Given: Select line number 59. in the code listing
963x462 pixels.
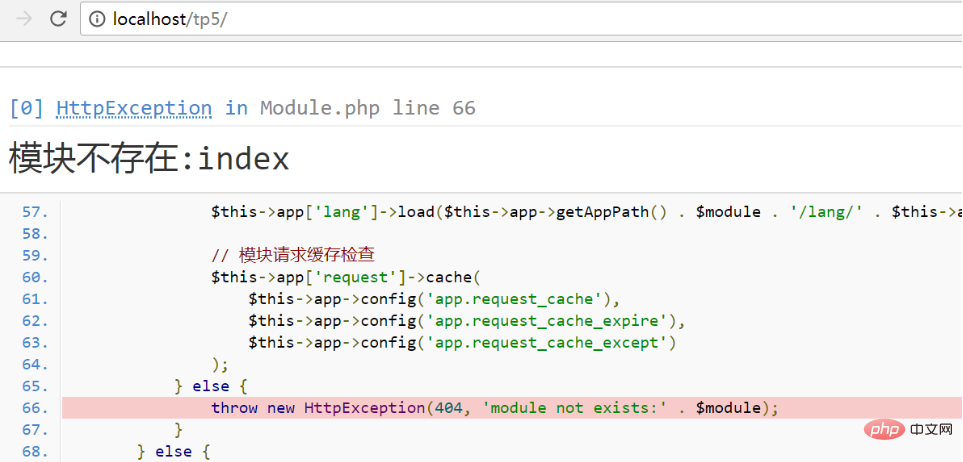Looking at the screenshot, I should click(35, 256).
